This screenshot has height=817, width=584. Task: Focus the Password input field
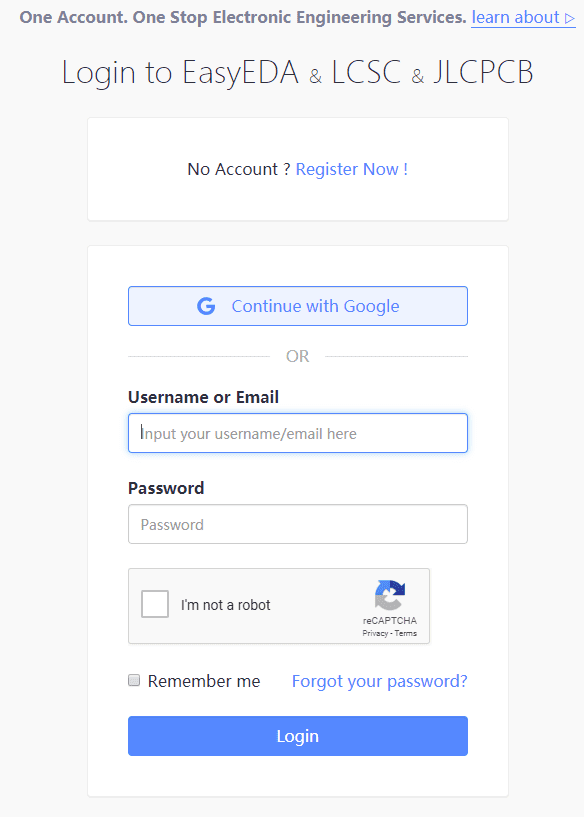point(298,524)
